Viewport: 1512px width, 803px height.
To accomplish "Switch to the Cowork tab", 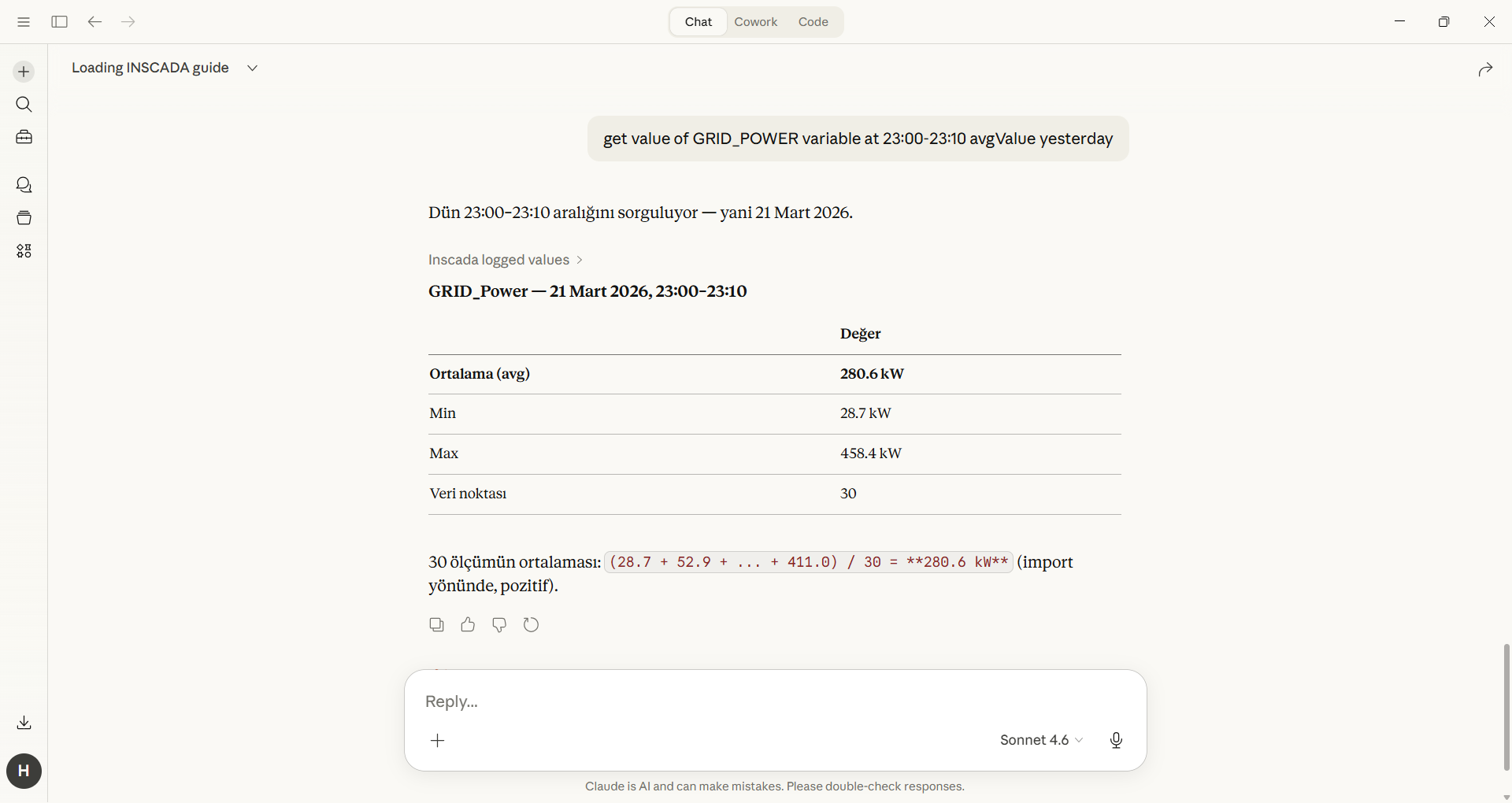I will [755, 22].
